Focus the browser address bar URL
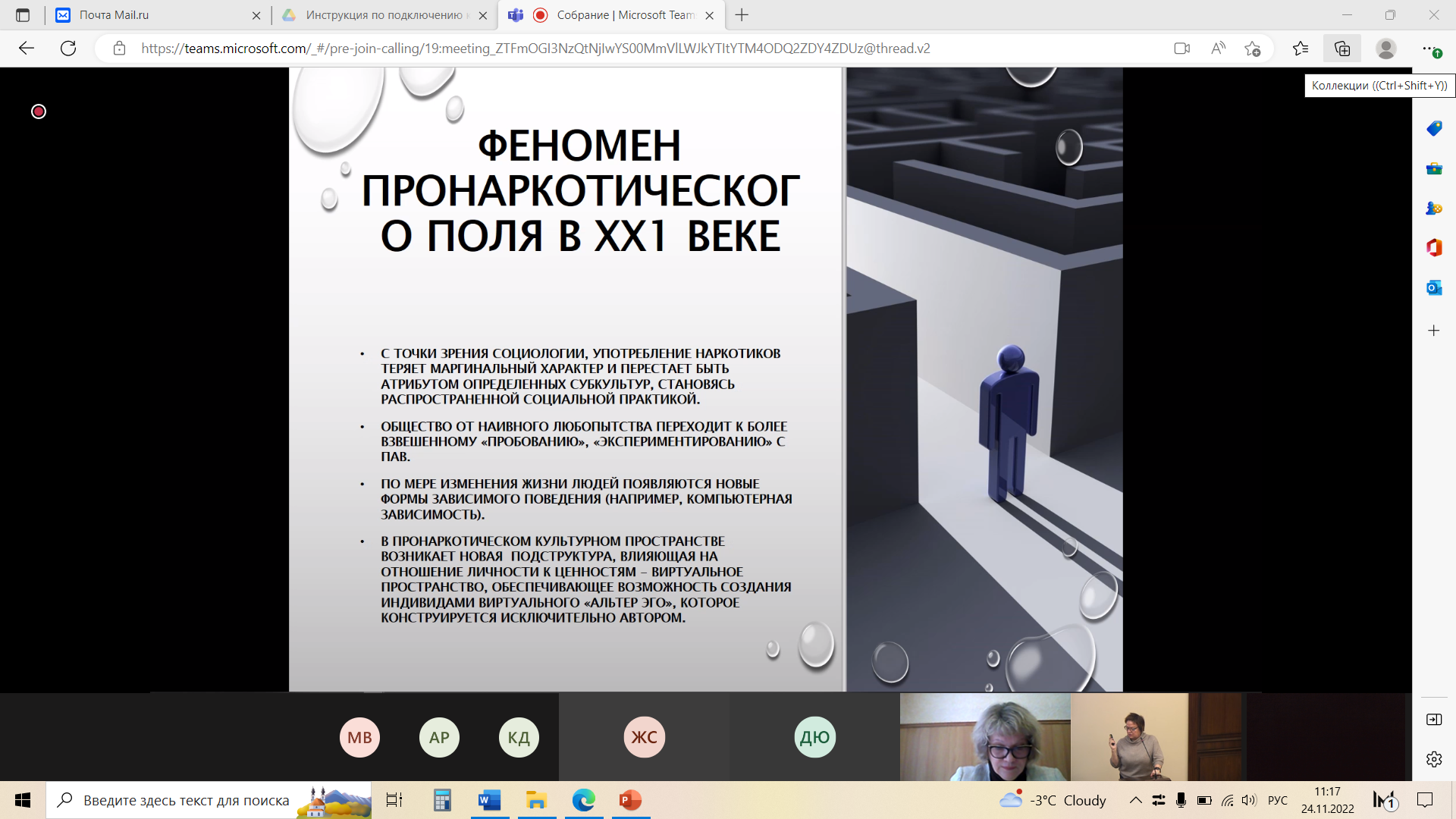Viewport: 1456px width, 819px height. [x=535, y=49]
